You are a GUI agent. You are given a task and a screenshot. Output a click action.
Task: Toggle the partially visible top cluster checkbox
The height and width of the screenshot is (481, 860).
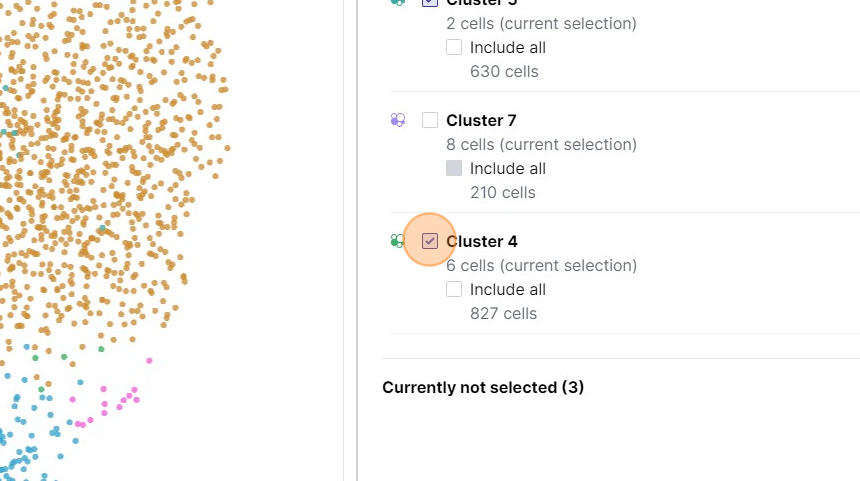[430, 3]
